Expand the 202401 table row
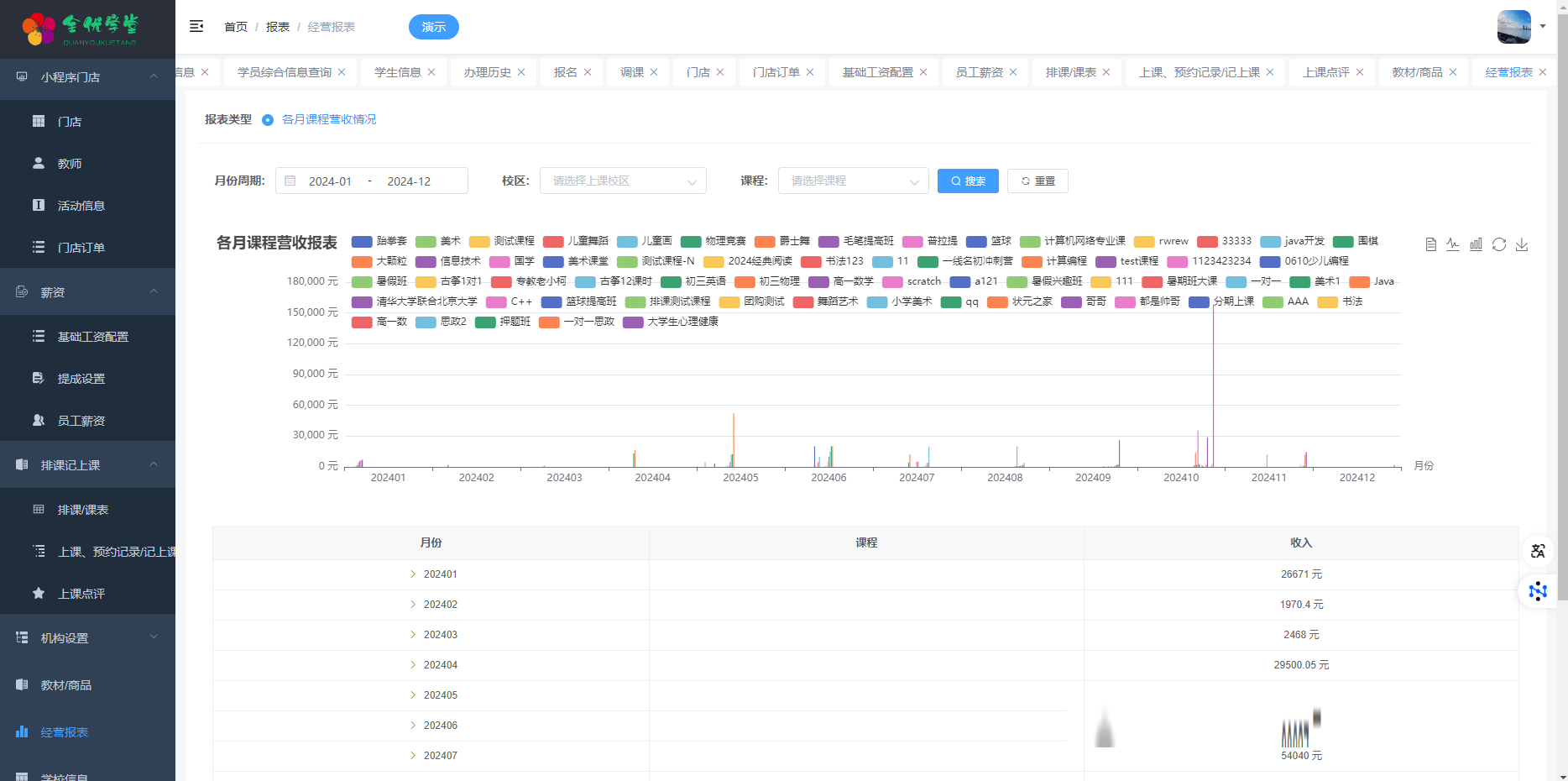 [x=413, y=574]
